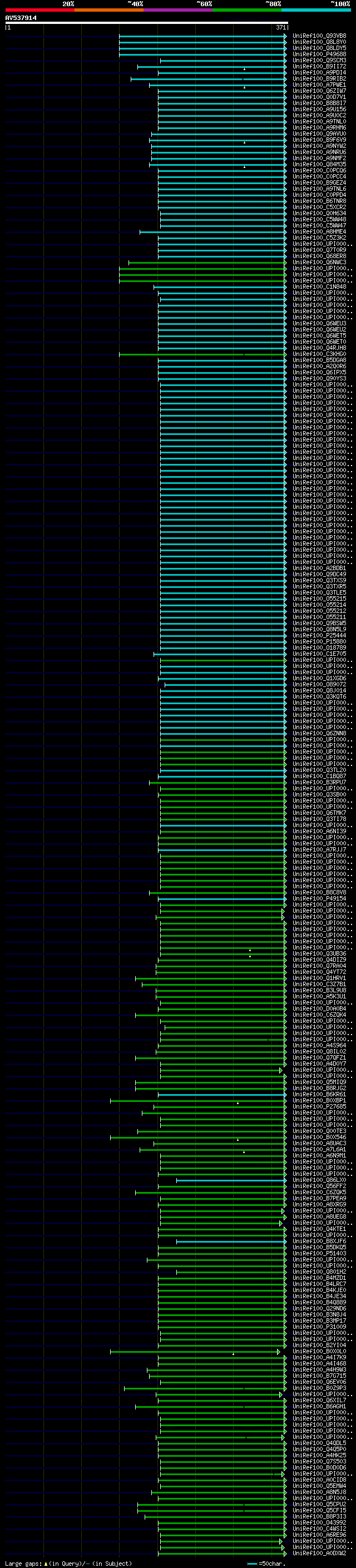356x1568 pixels.
Task: Open hit UniRef100_Q8L8Y0
Action: click(x=319, y=42)
